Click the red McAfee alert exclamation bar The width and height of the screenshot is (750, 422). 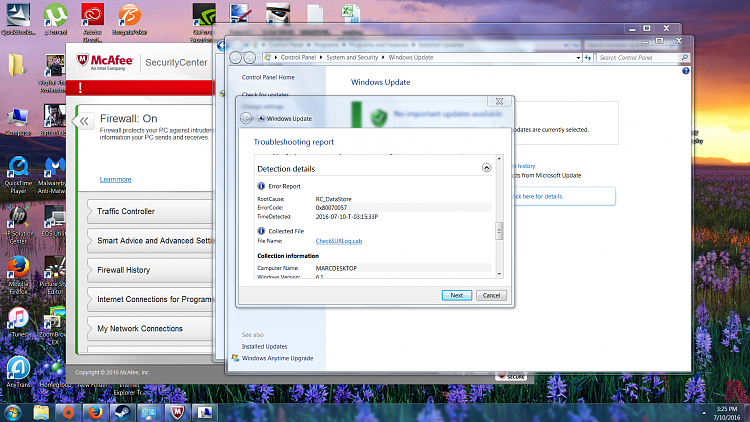coord(140,88)
